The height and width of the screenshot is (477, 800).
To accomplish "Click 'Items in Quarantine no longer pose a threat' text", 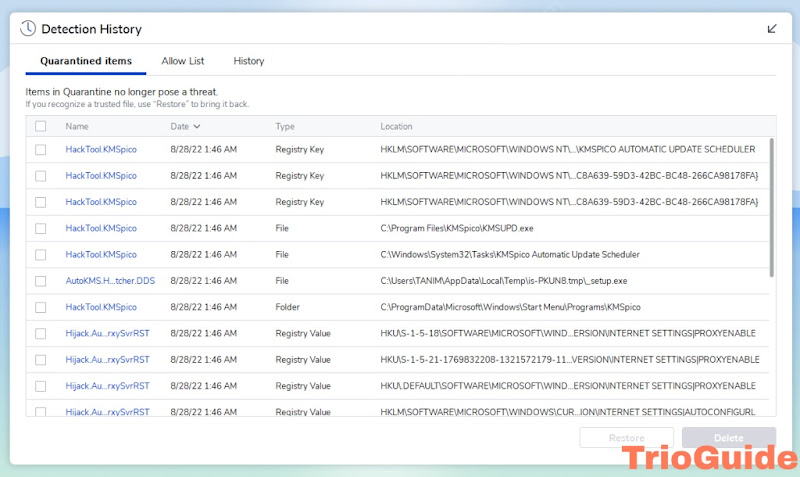I will tap(121, 92).
